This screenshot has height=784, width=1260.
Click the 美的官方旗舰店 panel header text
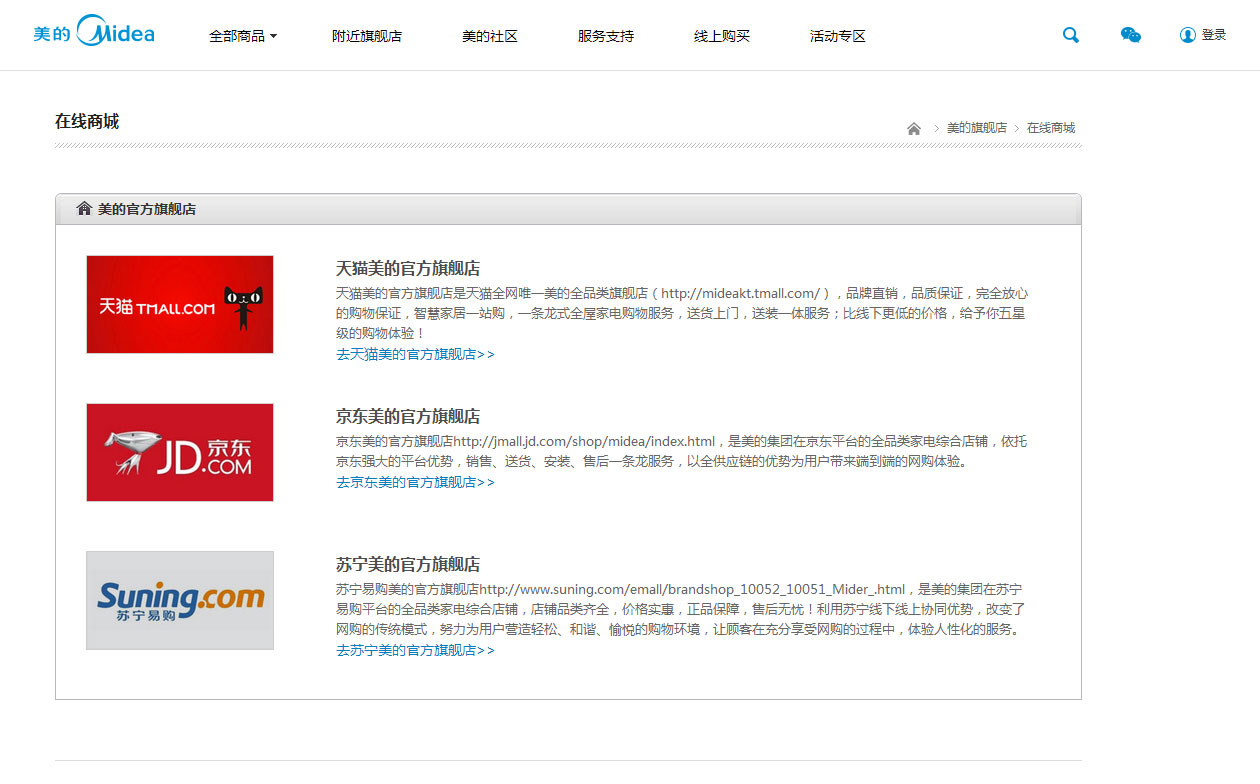pyautogui.click(x=147, y=209)
